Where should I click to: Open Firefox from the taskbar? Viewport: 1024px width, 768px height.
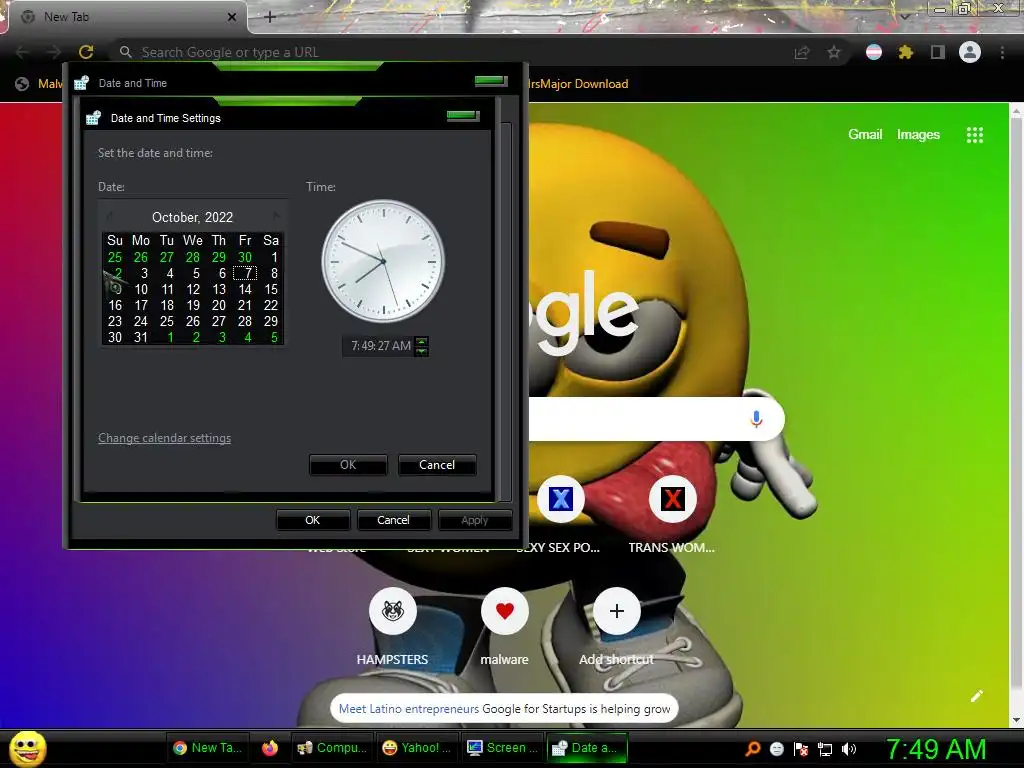270,748
